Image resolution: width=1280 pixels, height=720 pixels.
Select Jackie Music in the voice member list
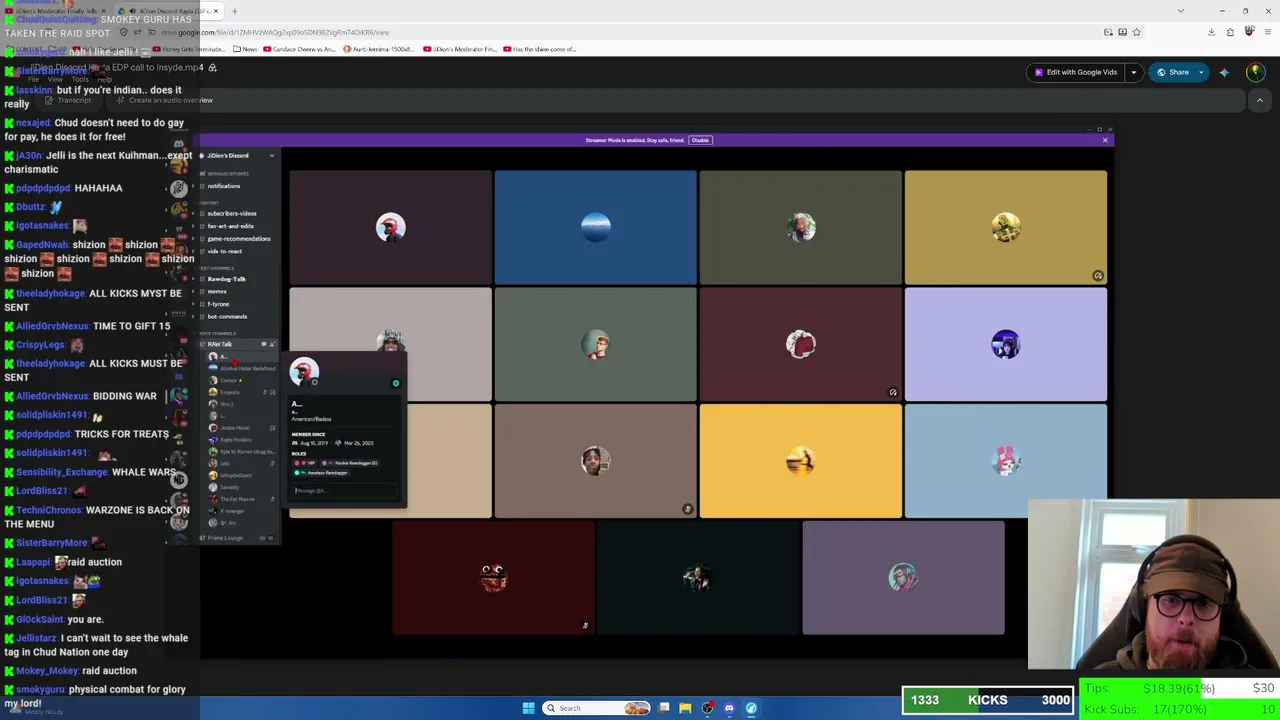[235, 428]
